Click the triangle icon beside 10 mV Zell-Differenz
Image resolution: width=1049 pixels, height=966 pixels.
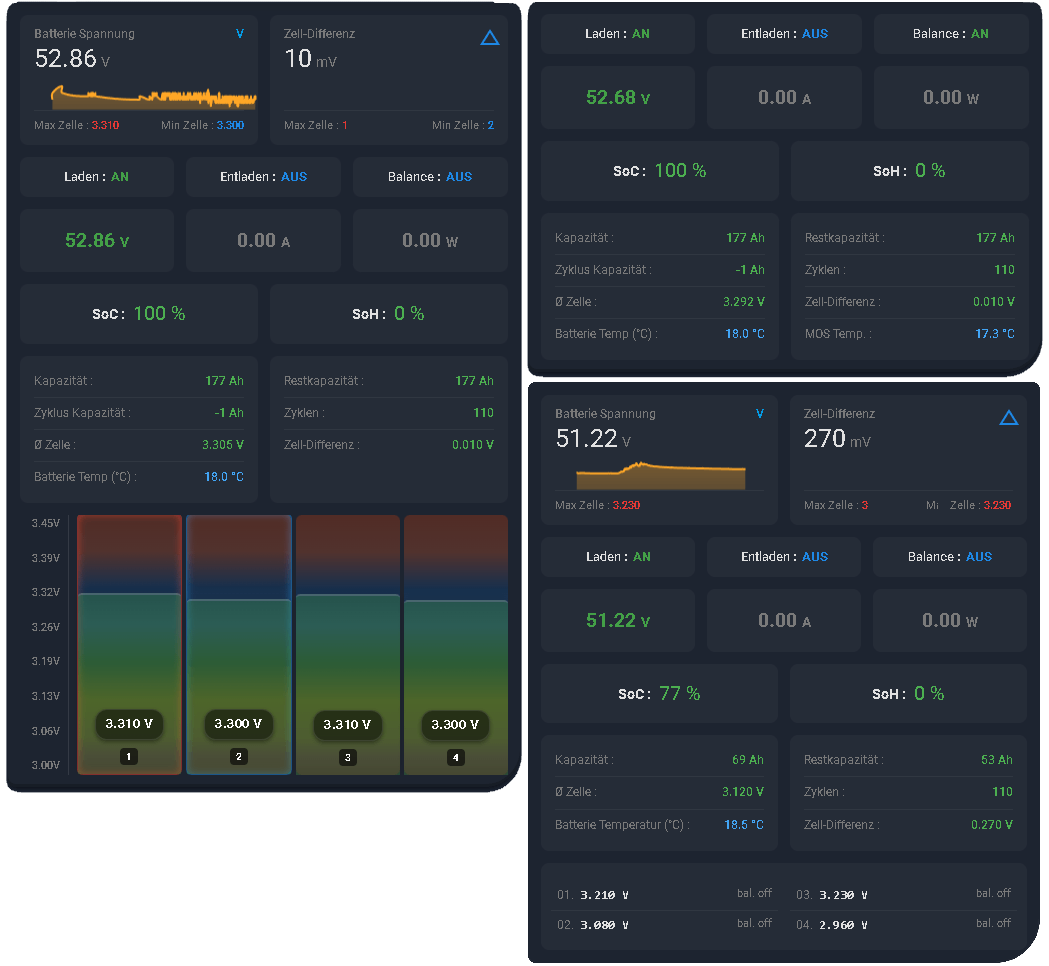(489, 38)
